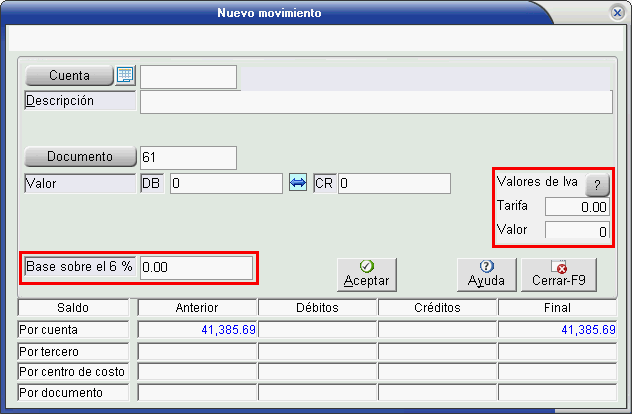Screen dimensions: 632x414
Task: Swap debit and credit with arrow icon
Action: (298, 184)
